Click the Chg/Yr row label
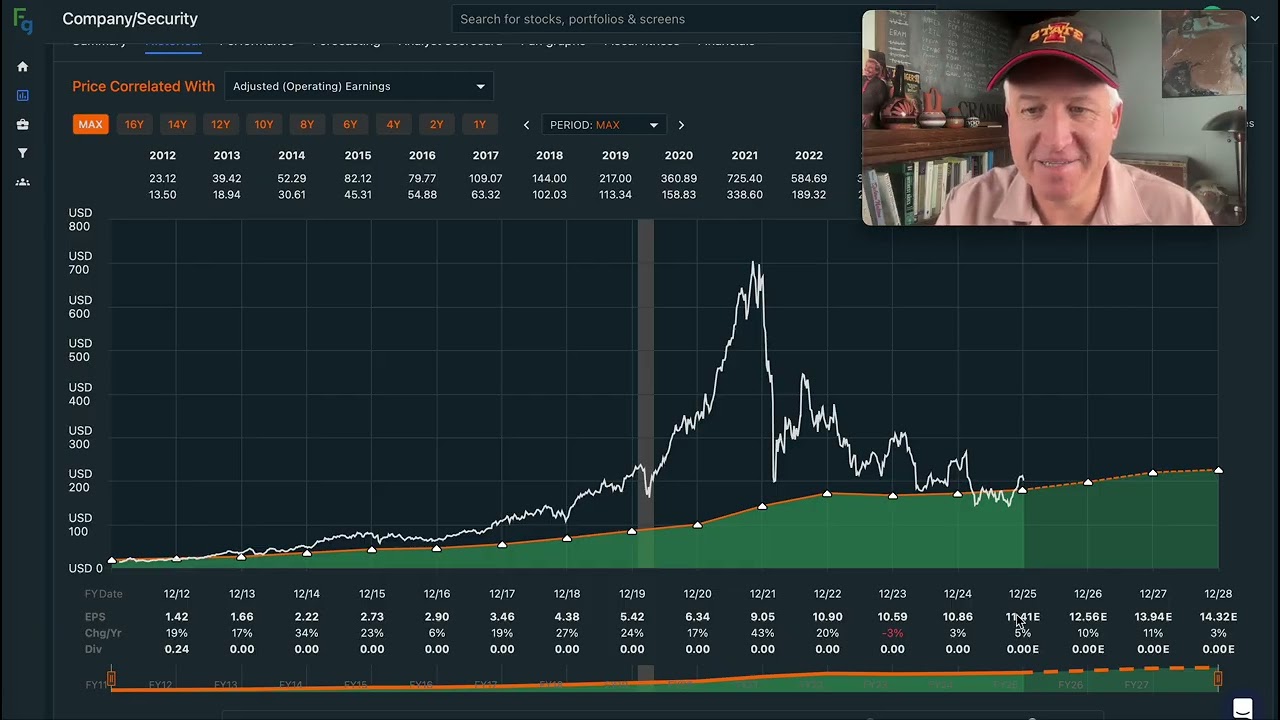This screenshot has height=720, width=1280. coord(102,633)
